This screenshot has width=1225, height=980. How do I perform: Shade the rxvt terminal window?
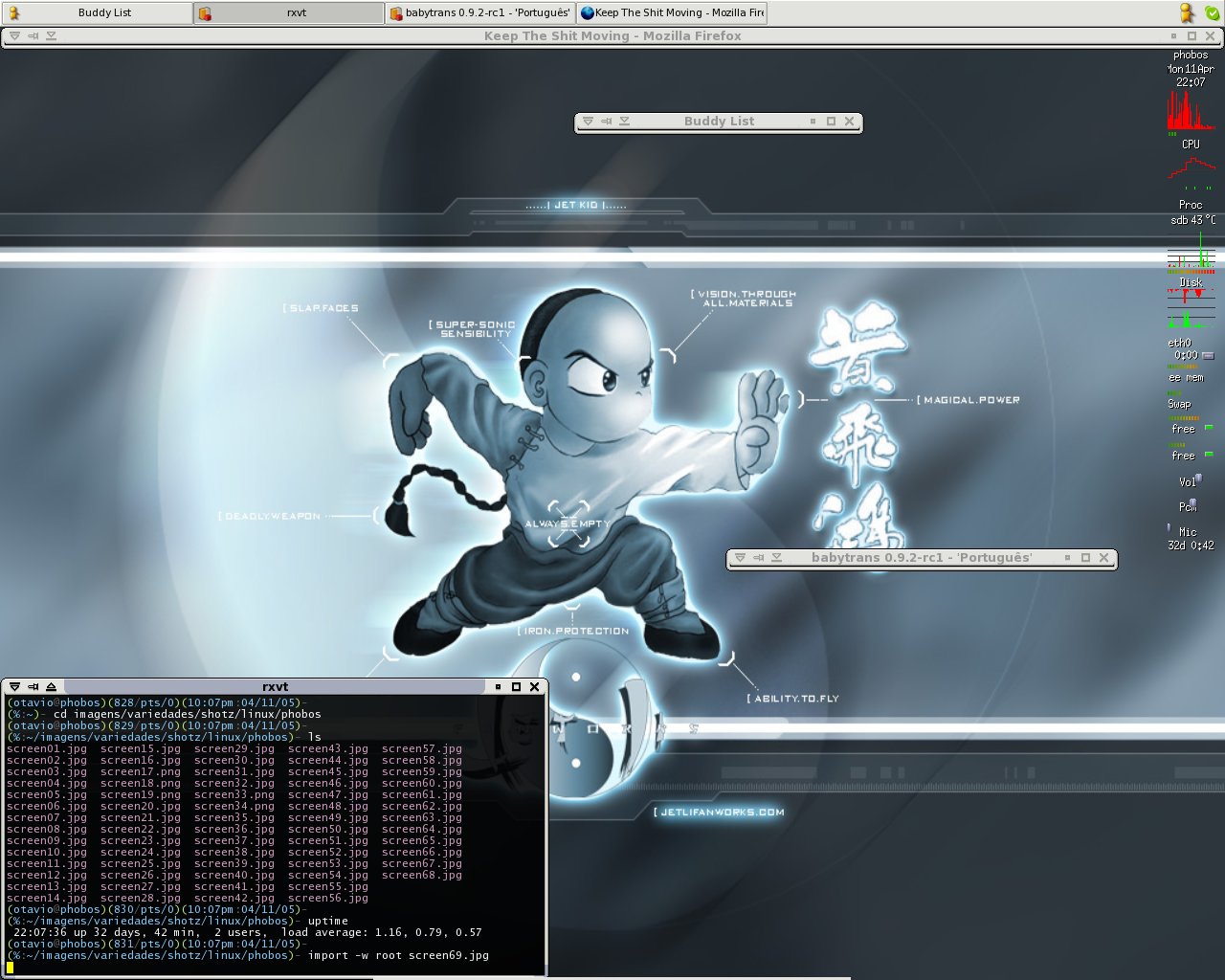click(52, 686)
